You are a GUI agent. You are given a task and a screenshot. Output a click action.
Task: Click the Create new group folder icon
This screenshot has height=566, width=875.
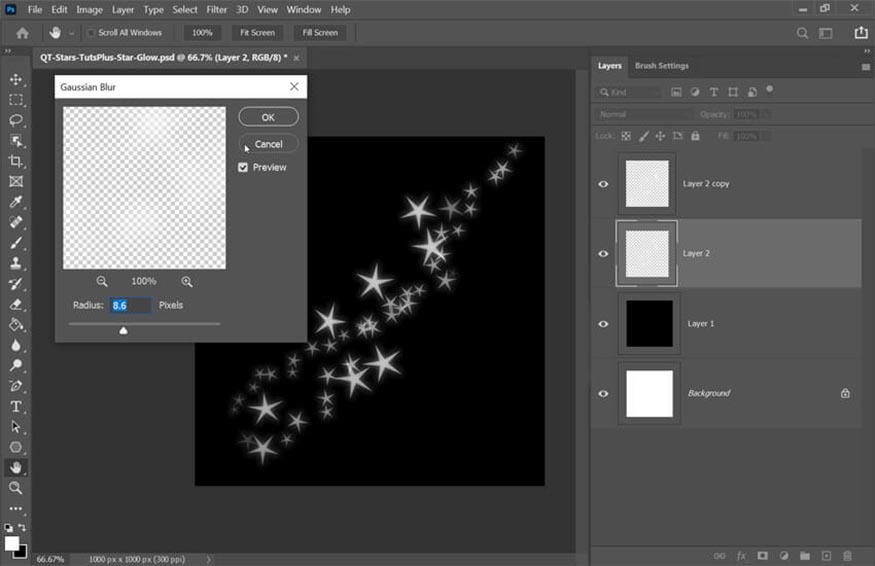coord(805,555)
